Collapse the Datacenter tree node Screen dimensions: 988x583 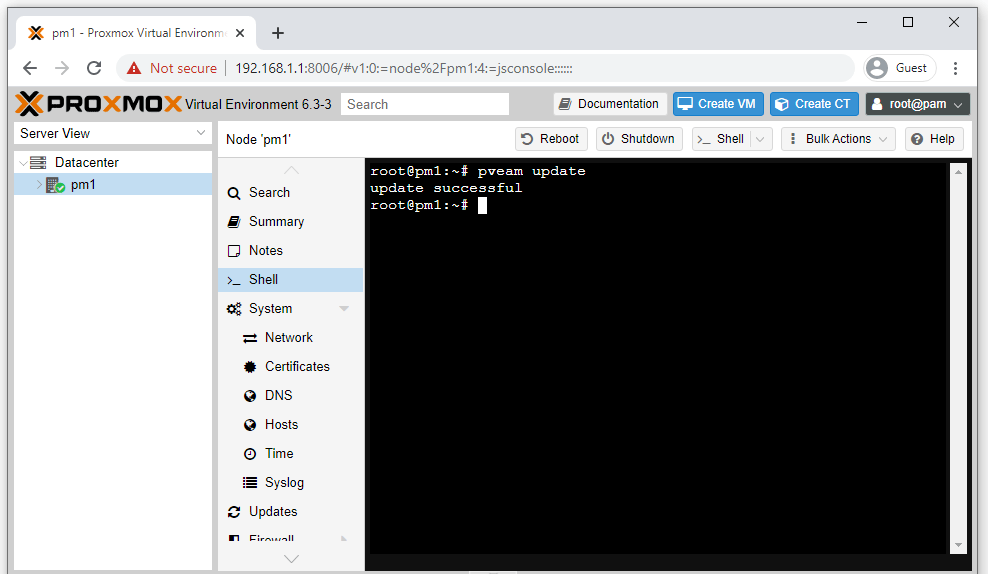(x=23, y=163)
